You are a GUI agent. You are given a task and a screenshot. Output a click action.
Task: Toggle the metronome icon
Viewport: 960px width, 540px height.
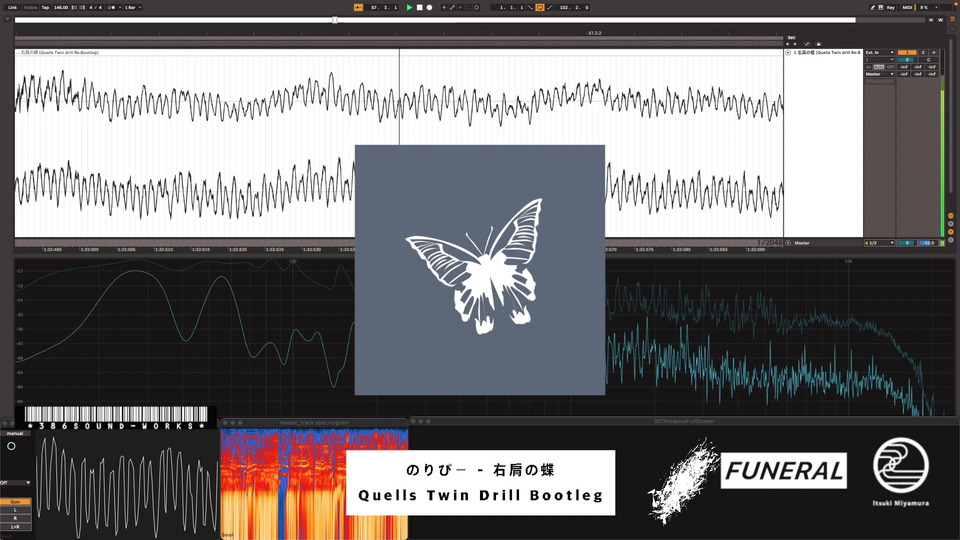(x=111, y=7)
